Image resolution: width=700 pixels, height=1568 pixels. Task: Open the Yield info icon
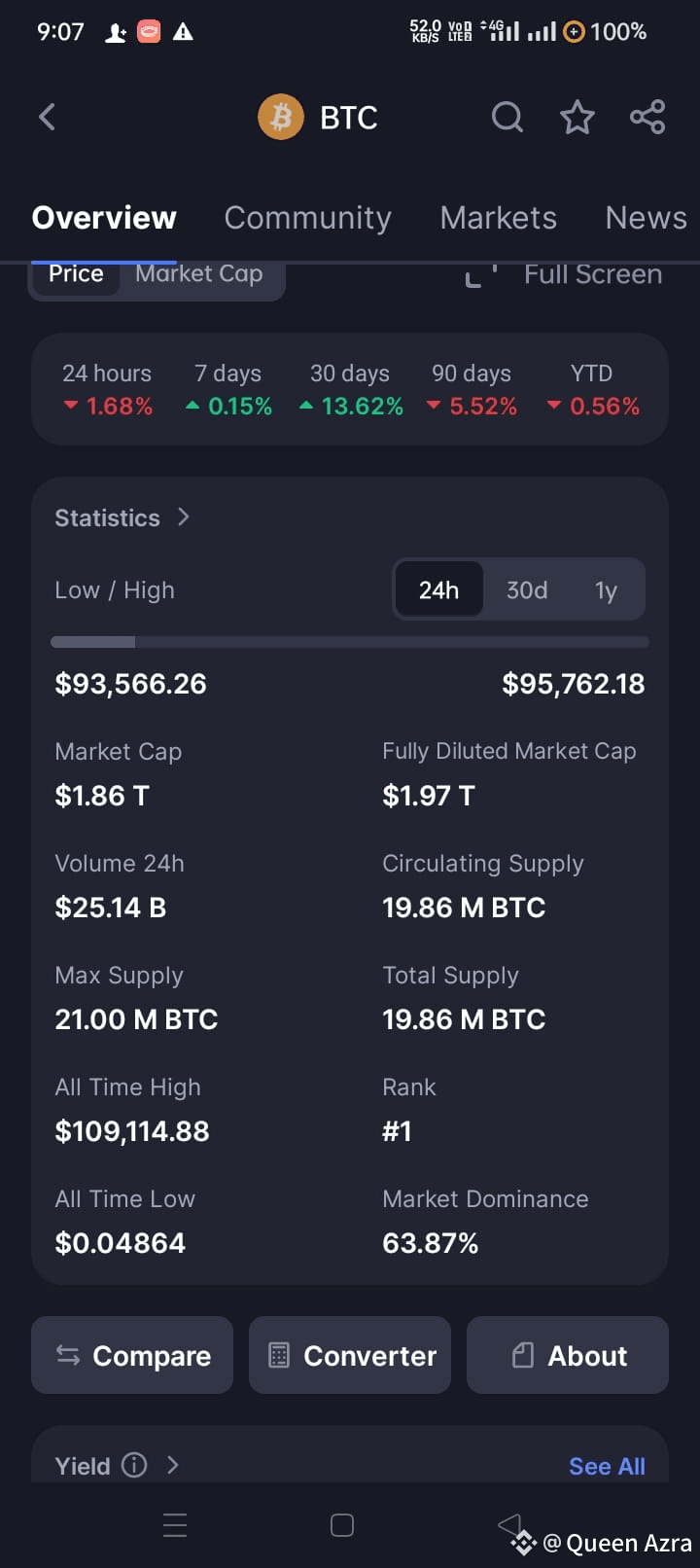pyautogui.click(x=134, y=1465)
